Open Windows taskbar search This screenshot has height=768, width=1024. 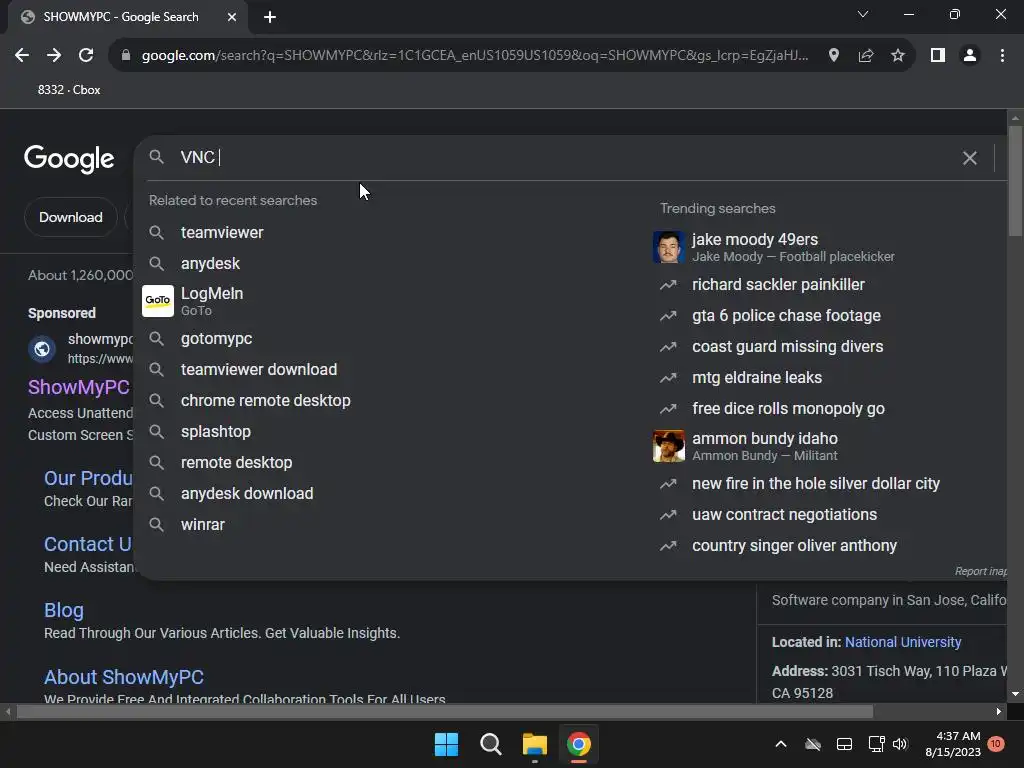click(x=490, y=744)
